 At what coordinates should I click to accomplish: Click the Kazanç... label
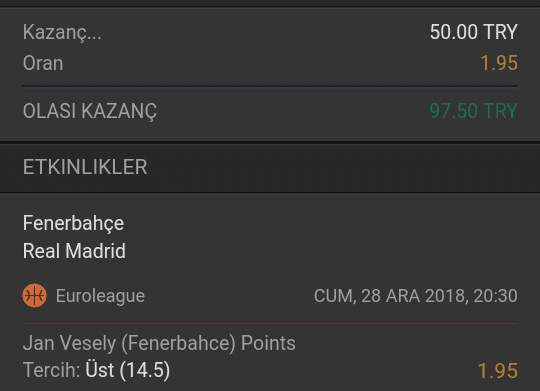click(62, 32)
